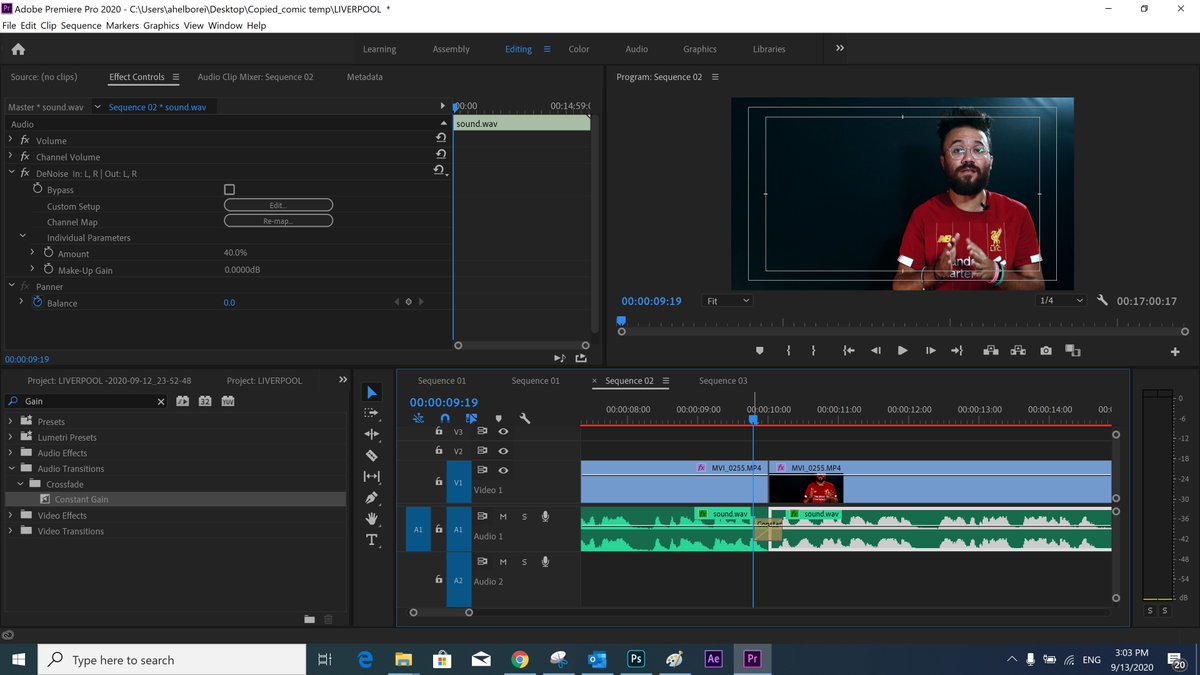The height and width of the screenshot is (675, 1200).
Task: Toggle insert sequences as nests
Action: point(418,419)
